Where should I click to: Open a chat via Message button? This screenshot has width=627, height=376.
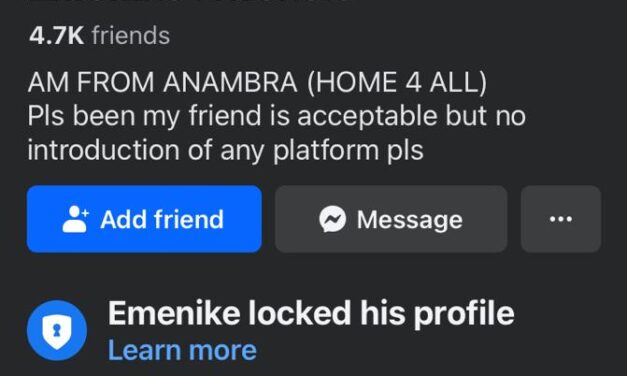click(391, 219)
